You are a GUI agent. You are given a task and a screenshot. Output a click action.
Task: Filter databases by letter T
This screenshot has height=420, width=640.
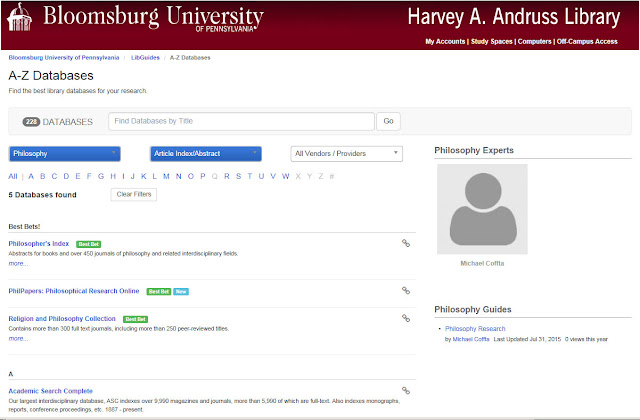(249, 176)
